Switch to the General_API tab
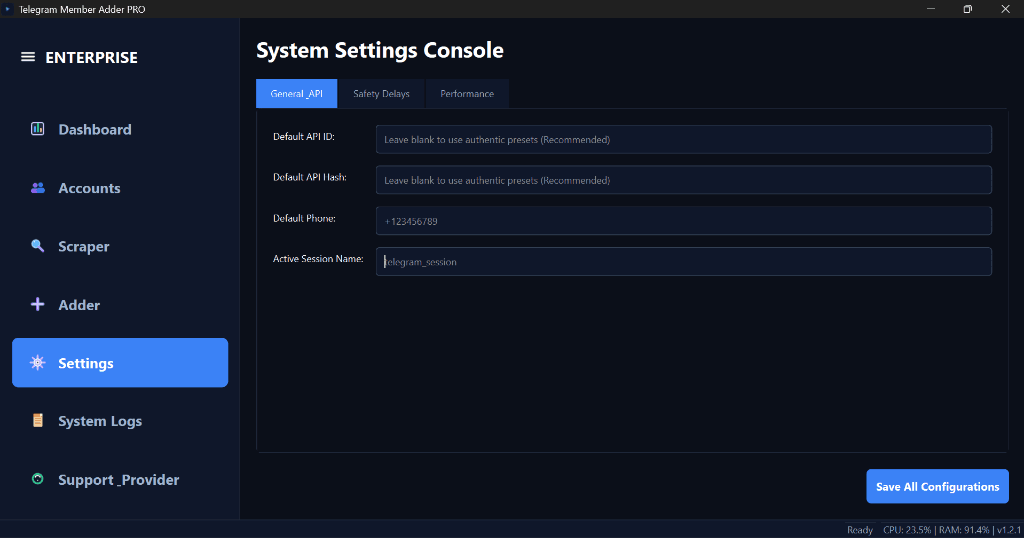 coord(296,93)
